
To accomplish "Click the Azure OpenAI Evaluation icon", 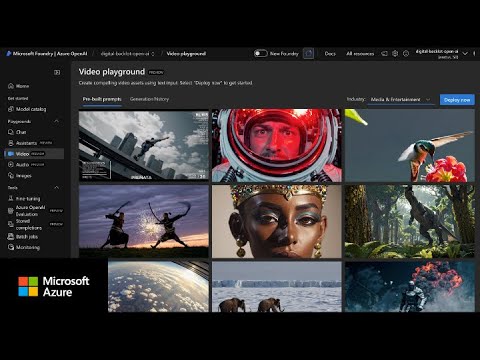I will click(x=11, y=211).
